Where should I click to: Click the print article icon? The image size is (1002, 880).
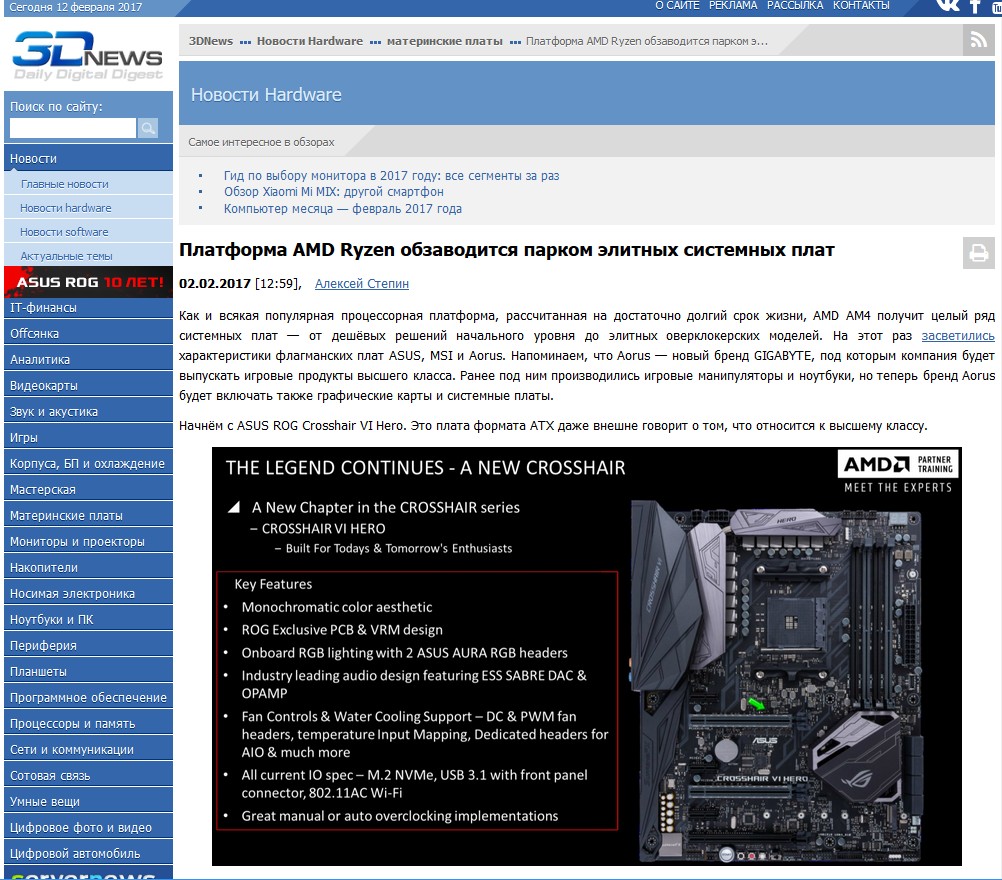point(978,253)
